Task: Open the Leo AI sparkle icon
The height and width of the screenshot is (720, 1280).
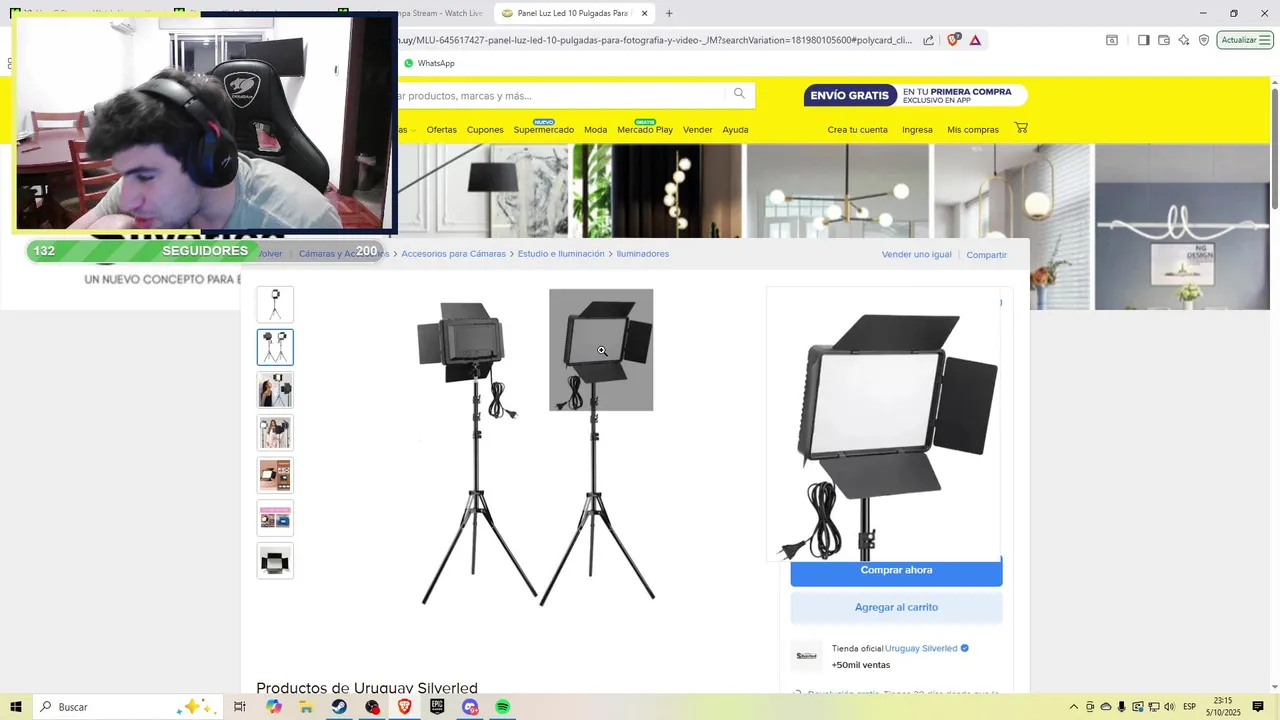Action: (1184, 40)
